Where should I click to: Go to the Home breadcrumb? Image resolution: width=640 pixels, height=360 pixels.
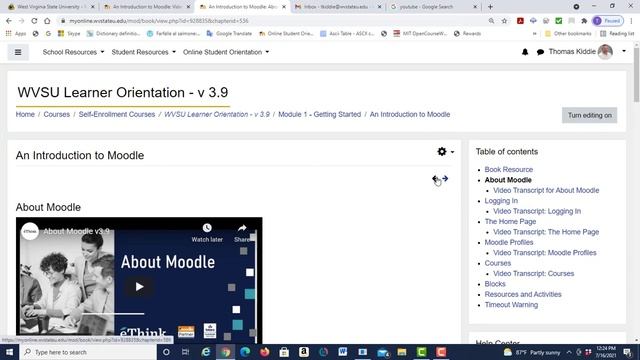[x=25, y=115]
